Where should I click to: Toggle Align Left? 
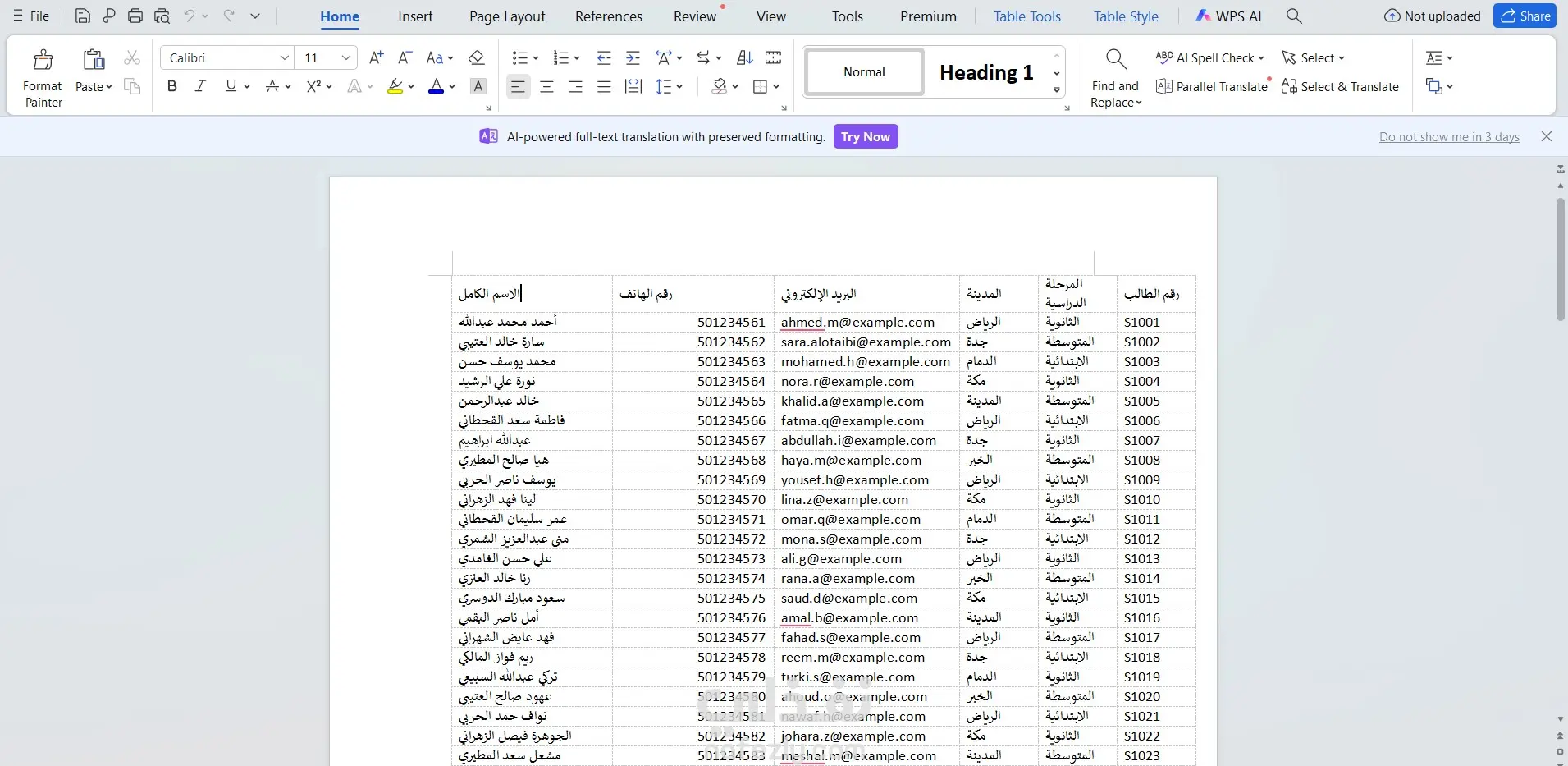518,86
